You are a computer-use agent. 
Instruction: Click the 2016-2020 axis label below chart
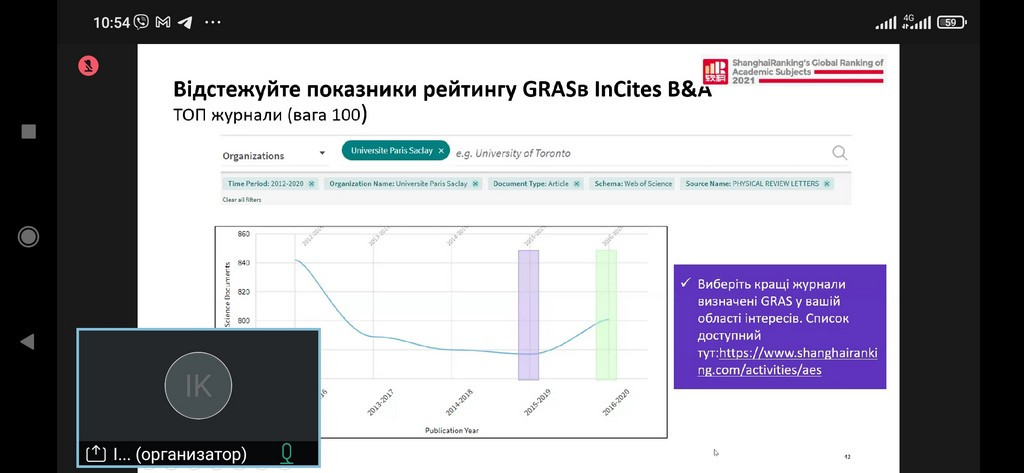point(617,403)
